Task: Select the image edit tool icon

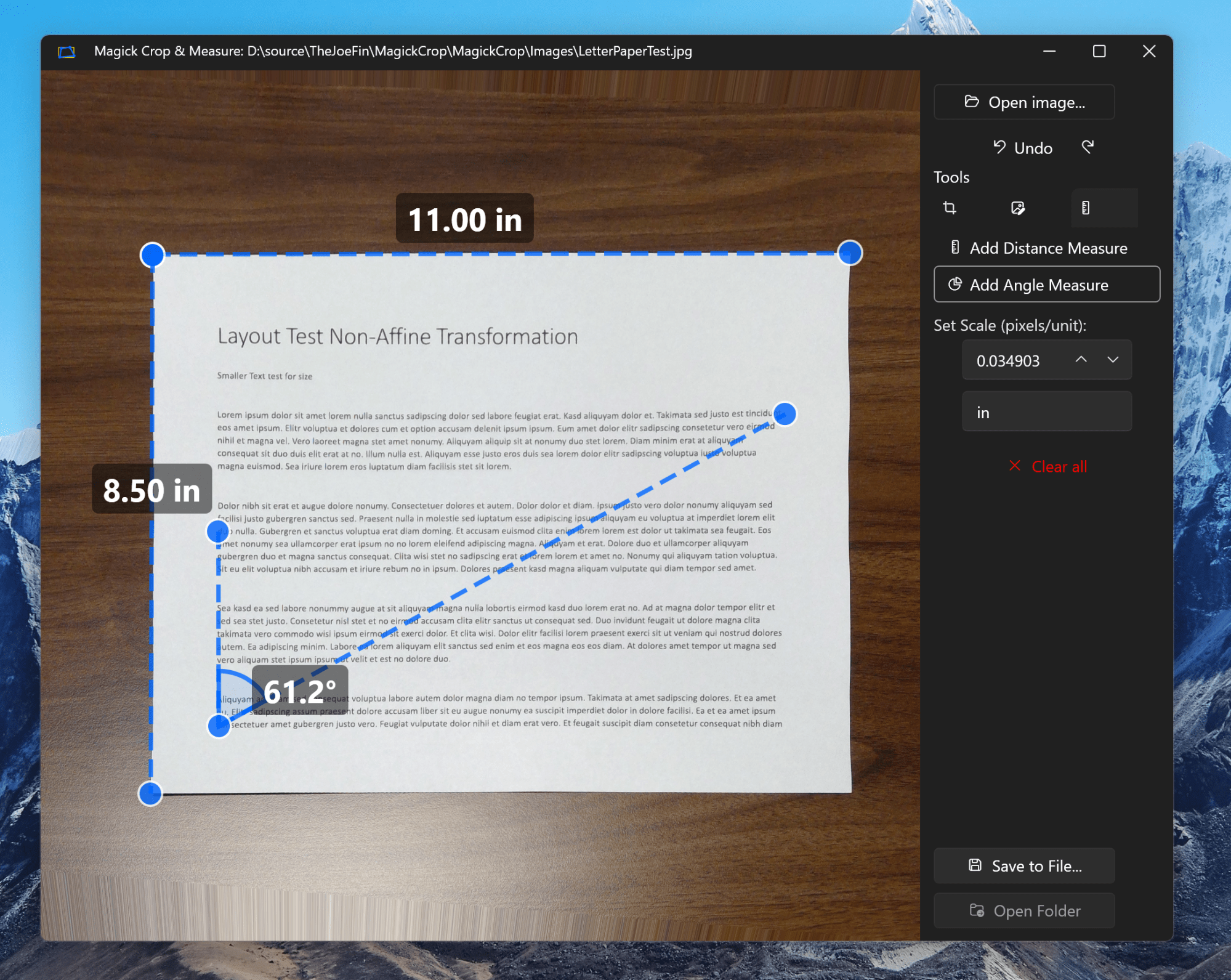Action: 1017,208
